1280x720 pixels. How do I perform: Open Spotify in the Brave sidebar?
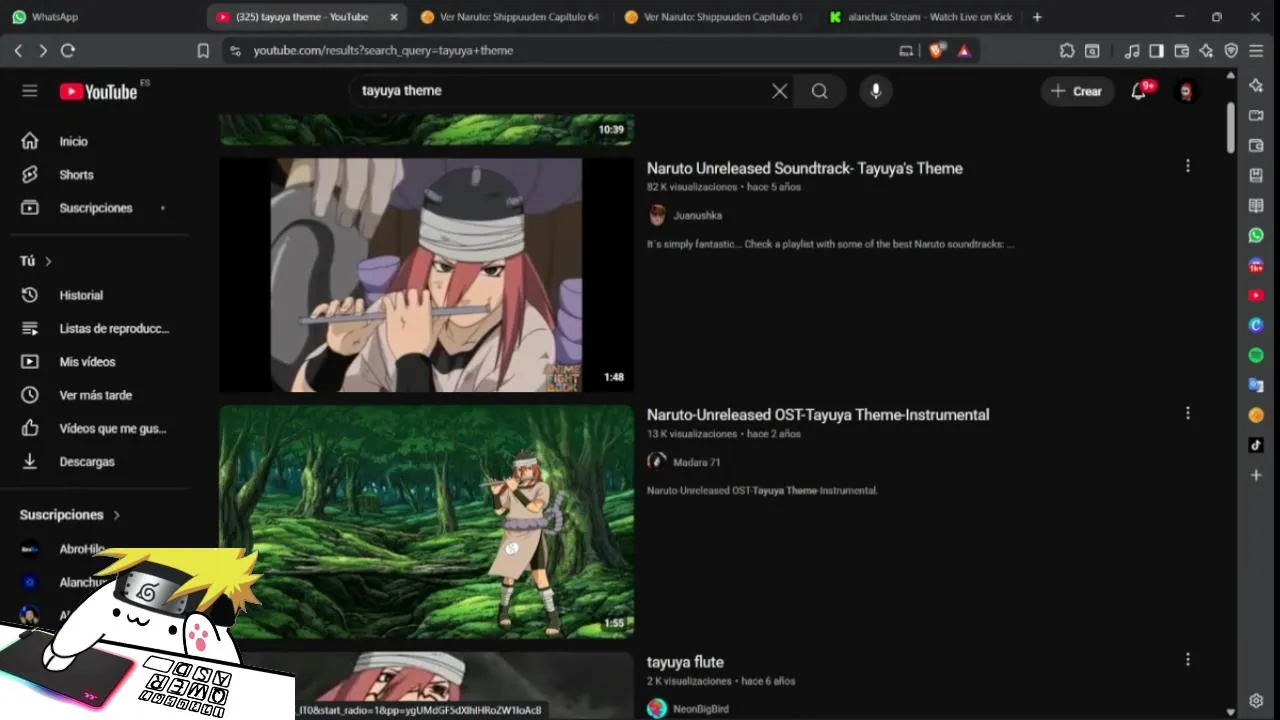[x=1256, y=355]
